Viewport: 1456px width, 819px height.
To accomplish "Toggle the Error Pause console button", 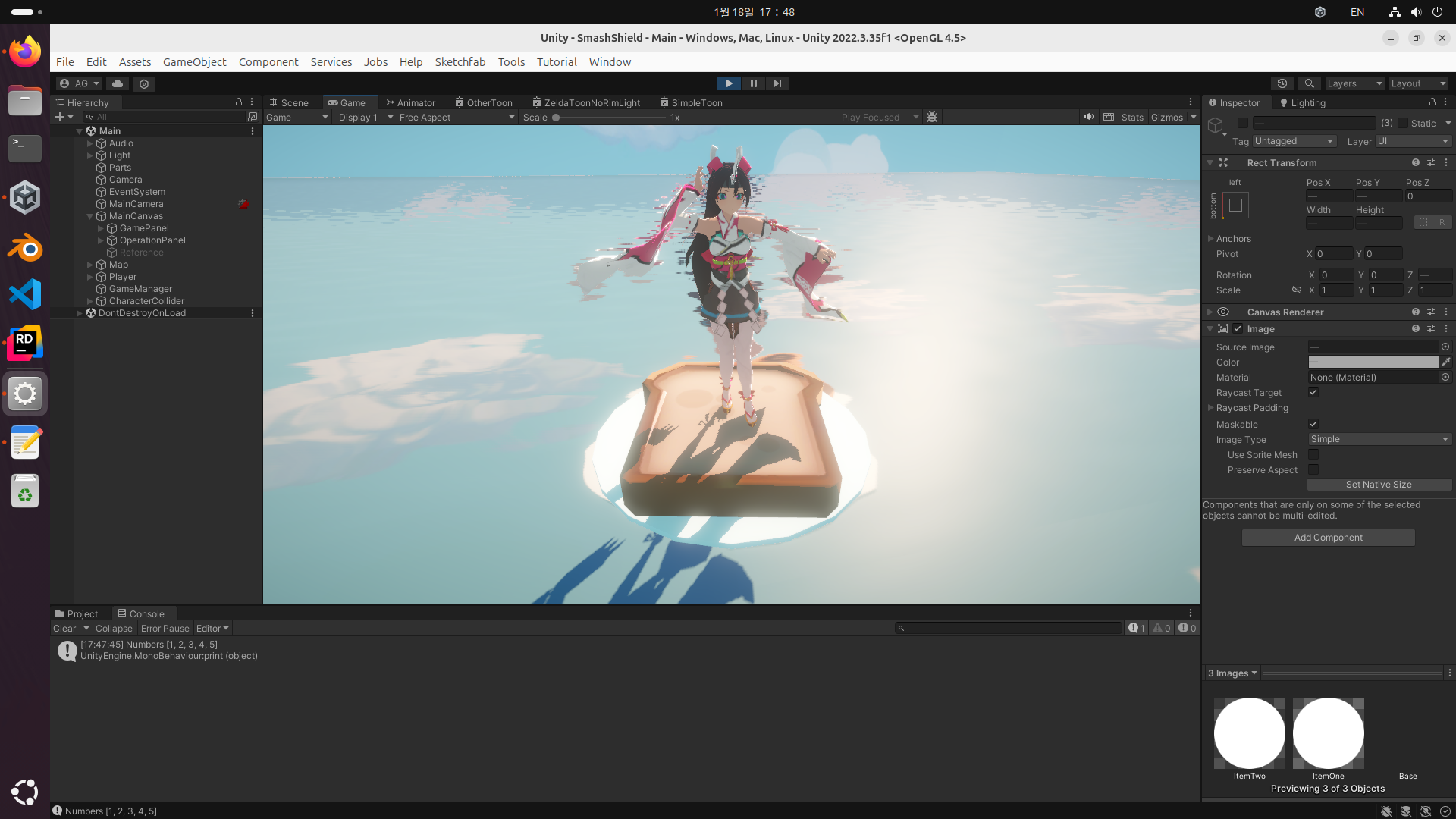I will (165, 629).
